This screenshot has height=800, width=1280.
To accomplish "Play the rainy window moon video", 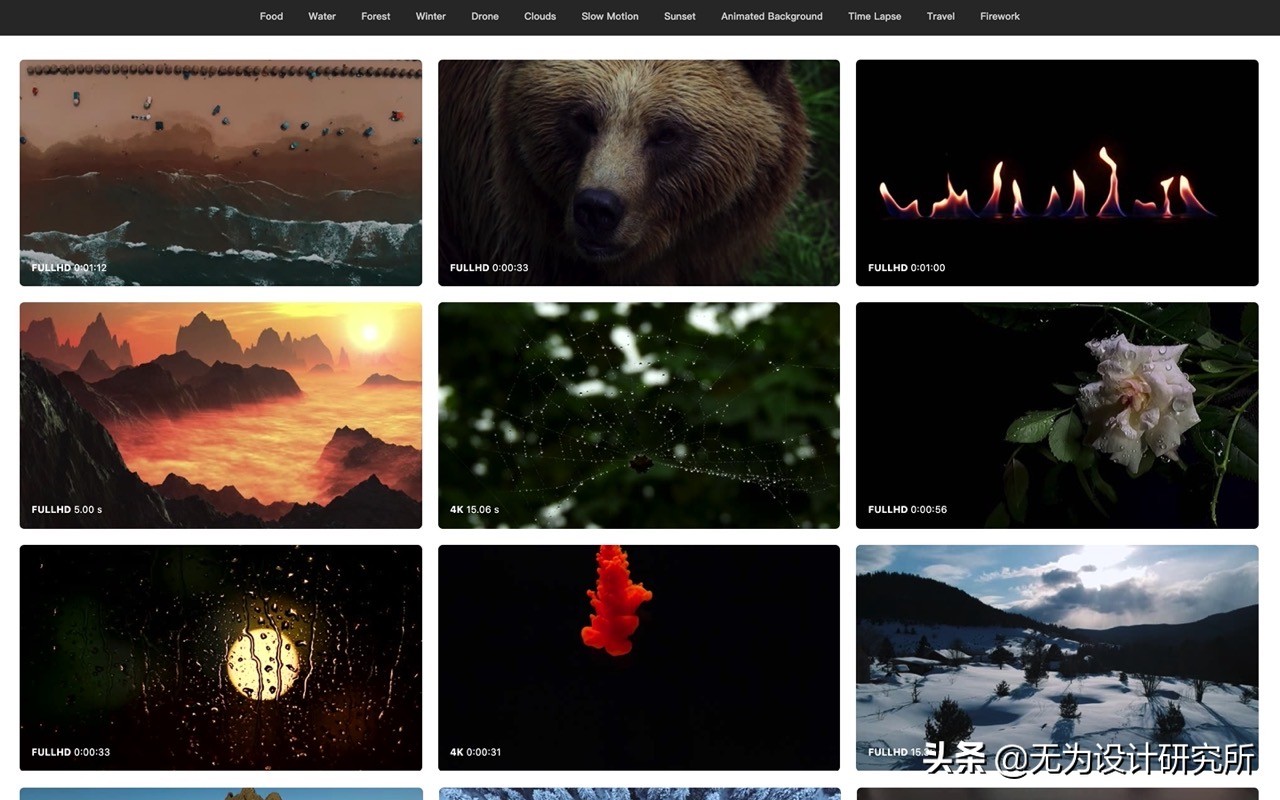I will [x=221, y=658].
